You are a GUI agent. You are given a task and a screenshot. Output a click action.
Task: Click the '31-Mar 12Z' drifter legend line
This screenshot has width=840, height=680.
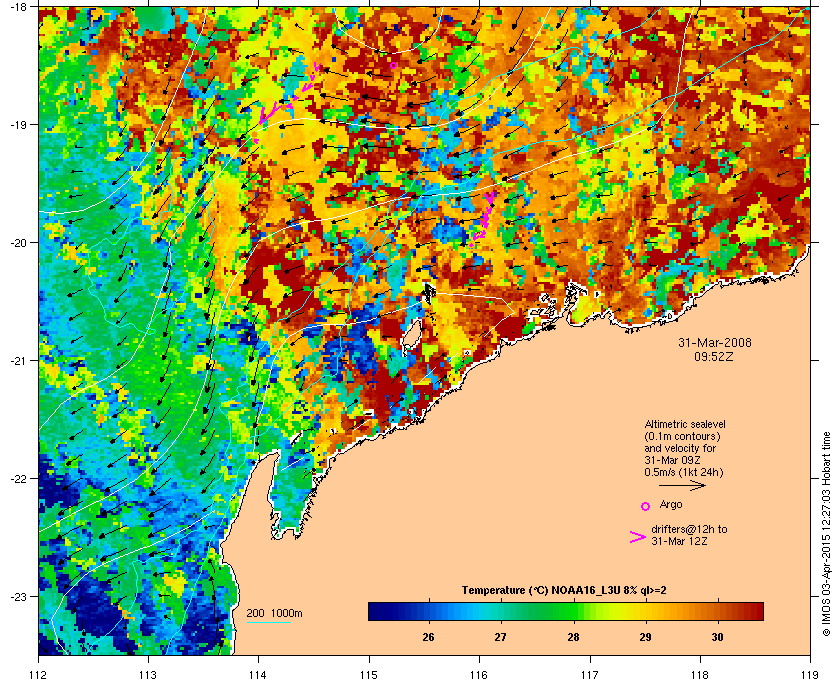coord(679,541)
